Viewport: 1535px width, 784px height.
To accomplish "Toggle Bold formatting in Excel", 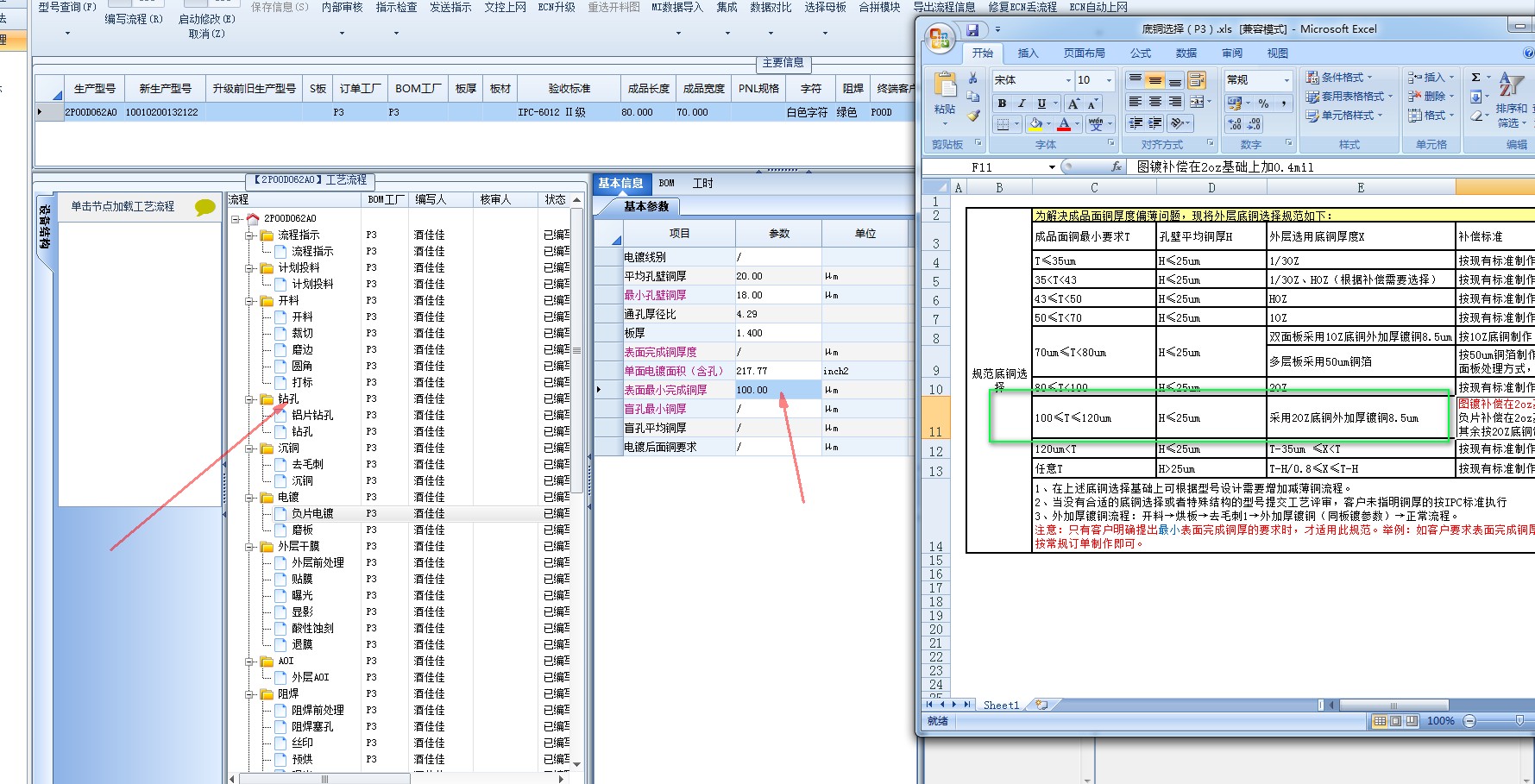I will 1002,103.
